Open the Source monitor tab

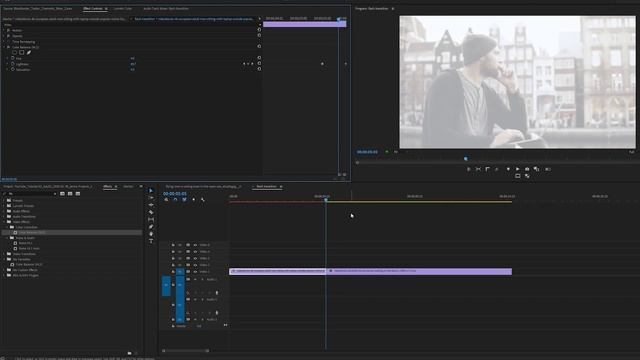(x=37, y=9)
